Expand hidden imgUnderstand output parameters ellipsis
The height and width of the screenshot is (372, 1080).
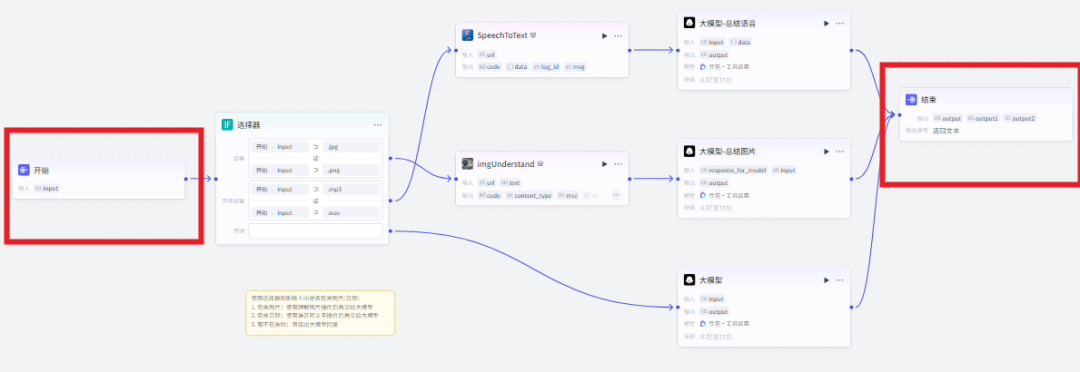click(616, 196)
